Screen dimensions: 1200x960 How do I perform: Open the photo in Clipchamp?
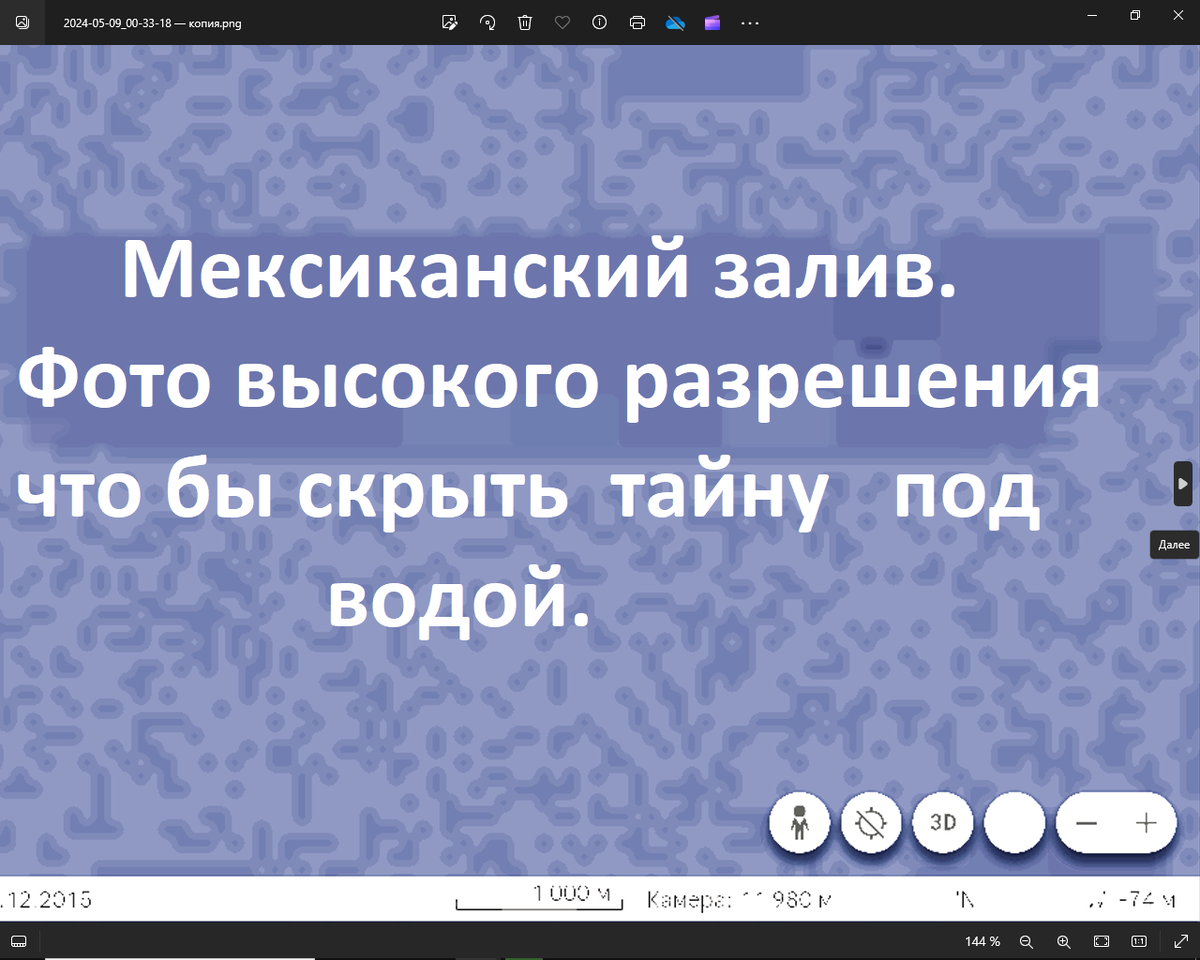712,22
